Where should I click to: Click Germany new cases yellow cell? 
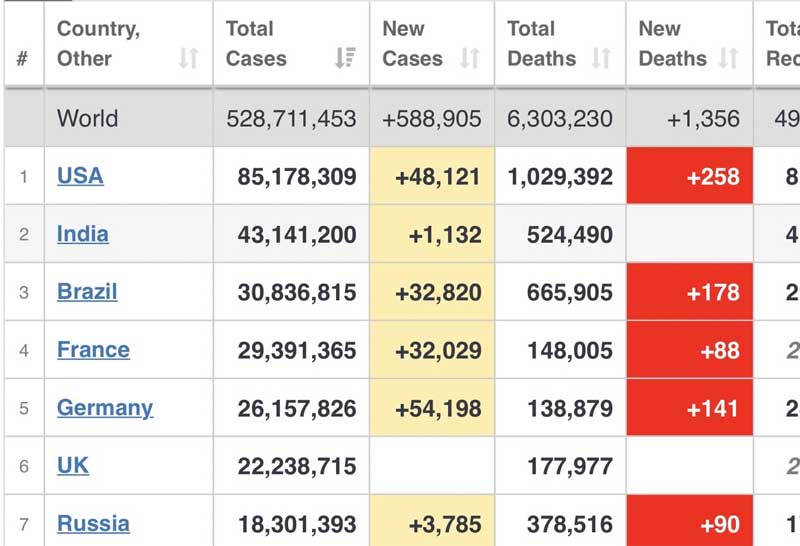click(432, 408)
